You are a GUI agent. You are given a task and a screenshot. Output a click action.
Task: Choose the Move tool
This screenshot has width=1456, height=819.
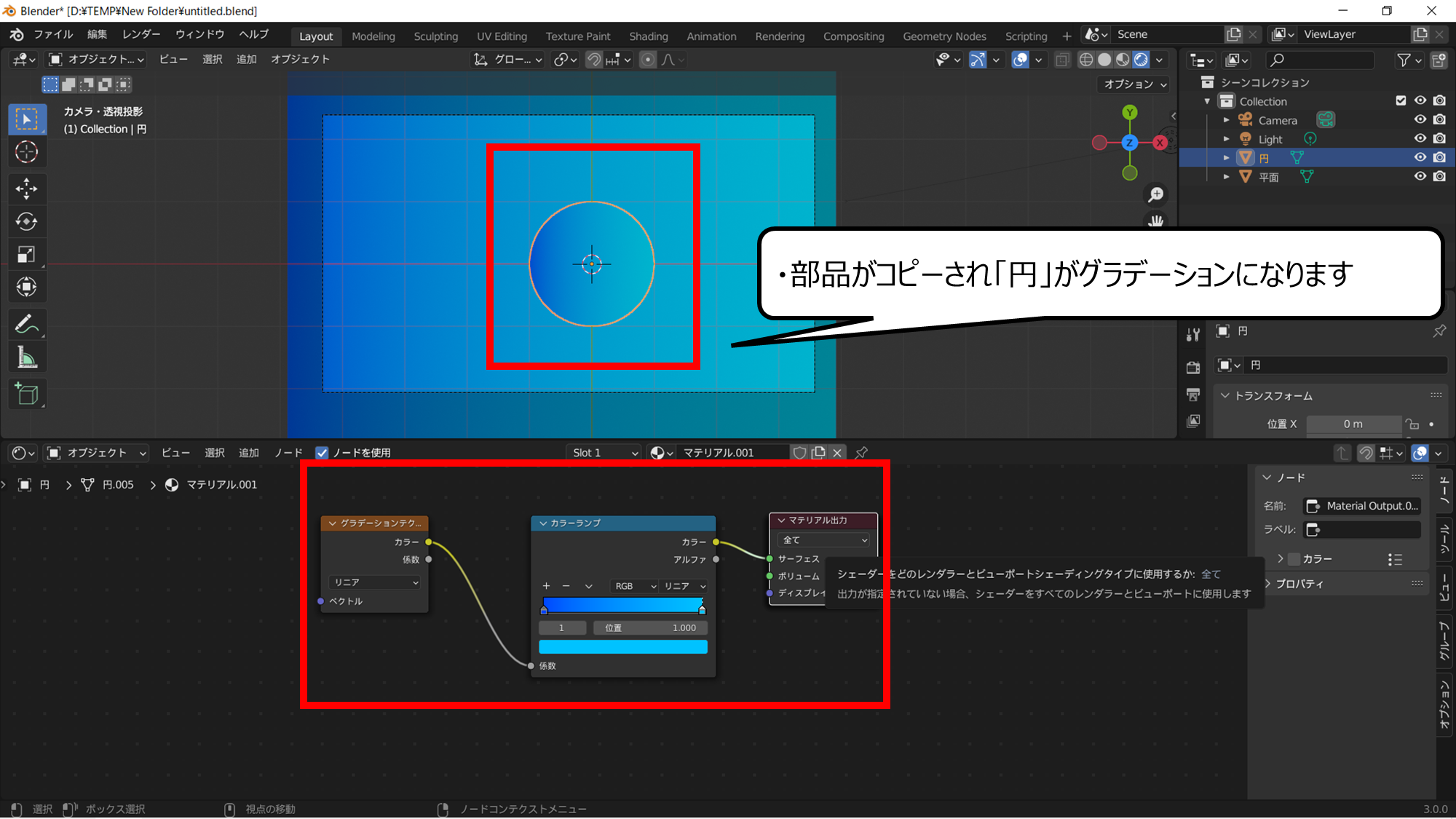coord(27,189)
